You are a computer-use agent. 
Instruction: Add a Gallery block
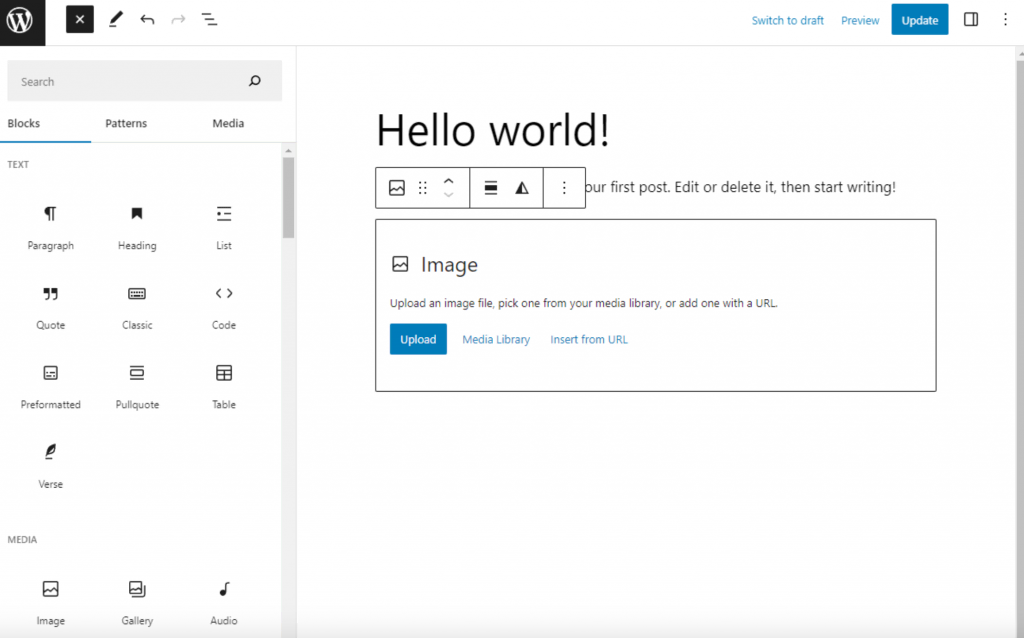coord(137,600)
